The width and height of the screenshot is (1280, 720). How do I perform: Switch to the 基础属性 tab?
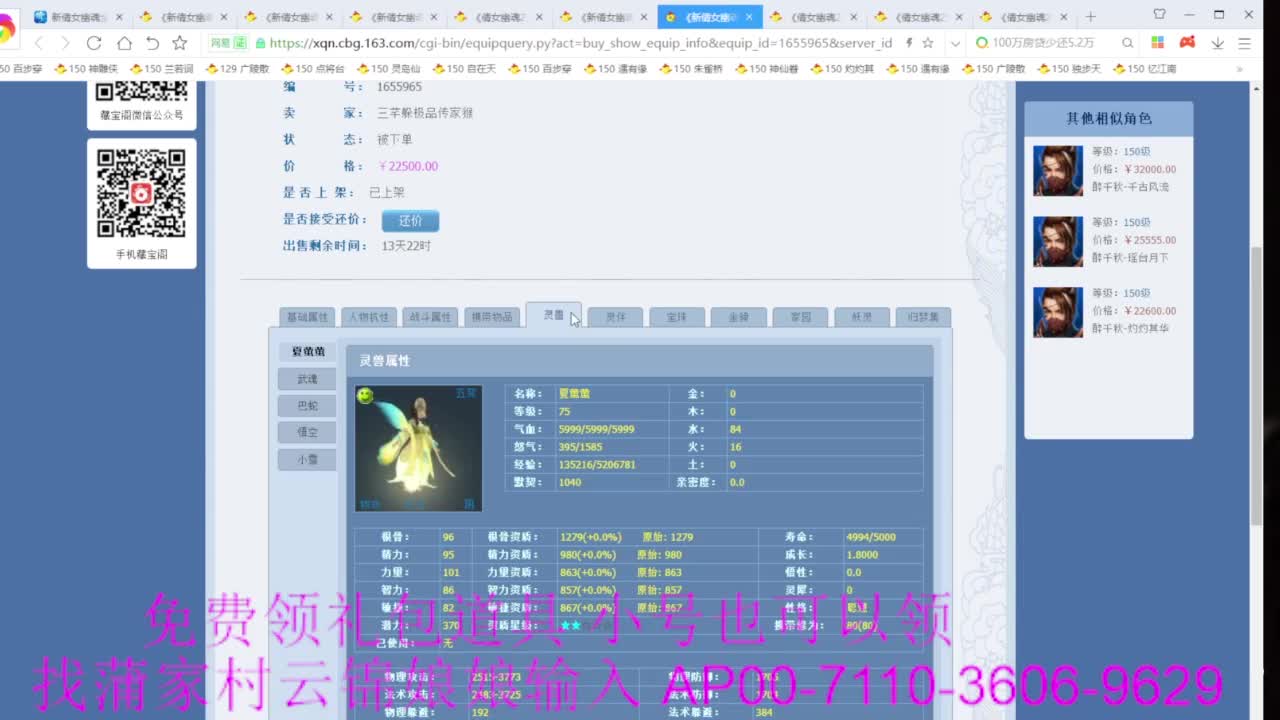coord(306,316)
